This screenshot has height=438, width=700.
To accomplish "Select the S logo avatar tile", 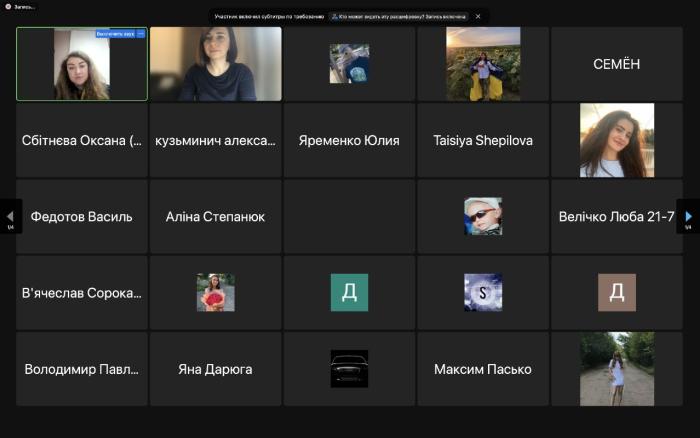I will (483, 293).
